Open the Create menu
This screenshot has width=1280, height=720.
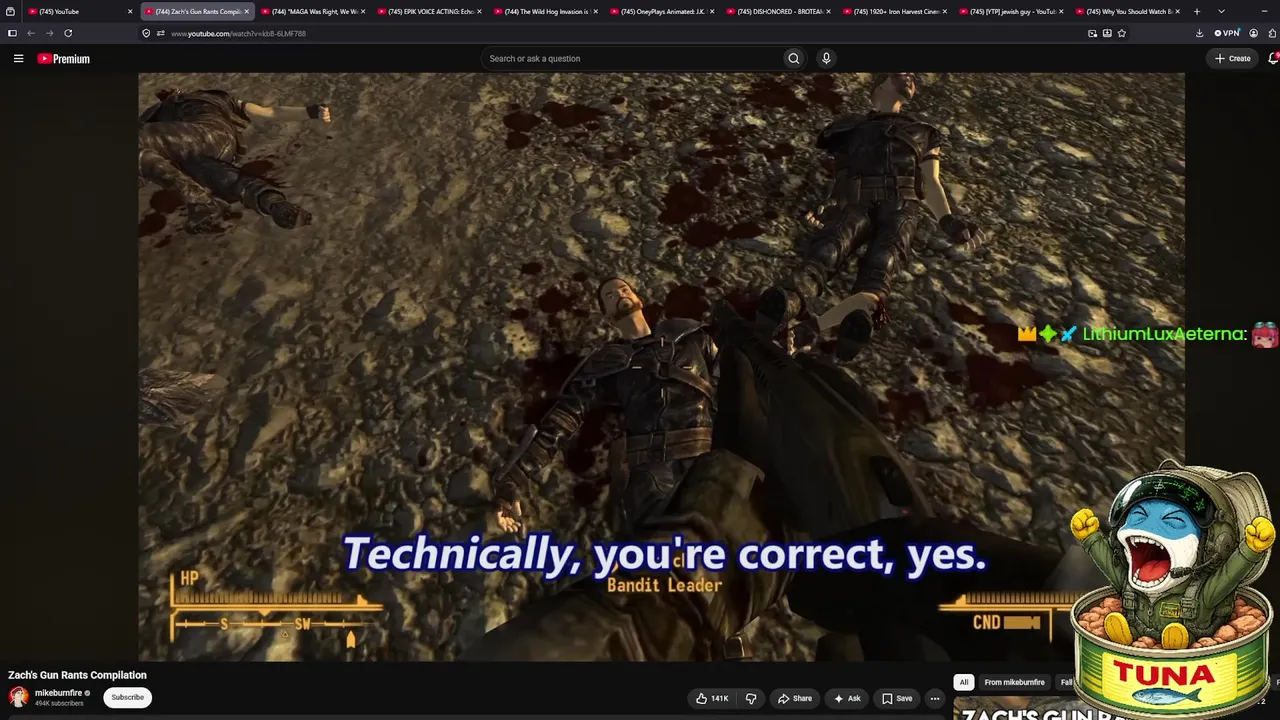(x=1233, y=59)
